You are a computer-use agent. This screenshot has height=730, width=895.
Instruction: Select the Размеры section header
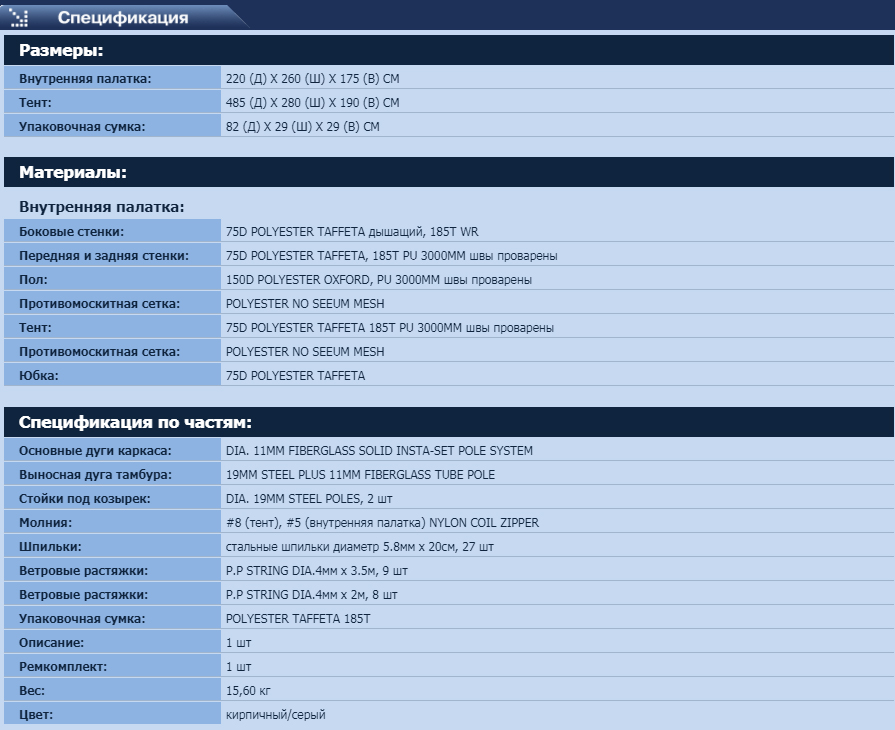[449, 50]
